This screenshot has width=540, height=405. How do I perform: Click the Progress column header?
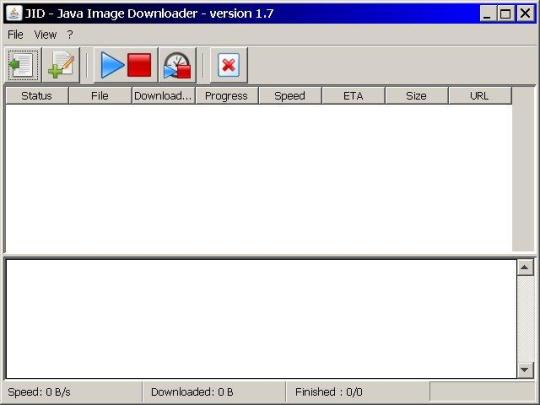tap(227, 96)
